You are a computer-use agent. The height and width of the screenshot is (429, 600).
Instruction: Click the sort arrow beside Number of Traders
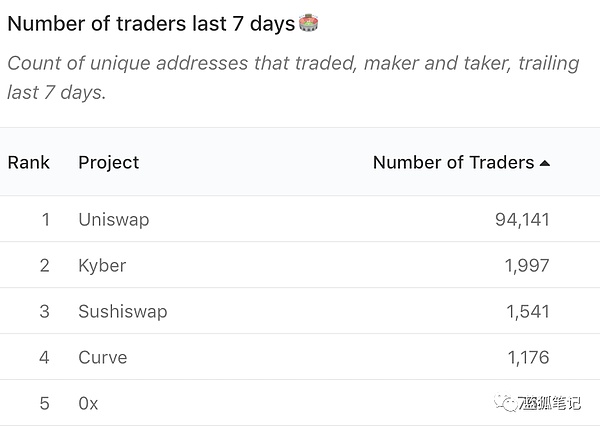545,162
